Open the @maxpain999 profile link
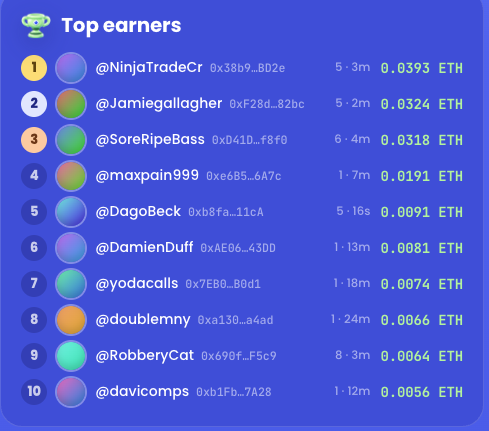489x431 pixels. click(x=147, y=176)
